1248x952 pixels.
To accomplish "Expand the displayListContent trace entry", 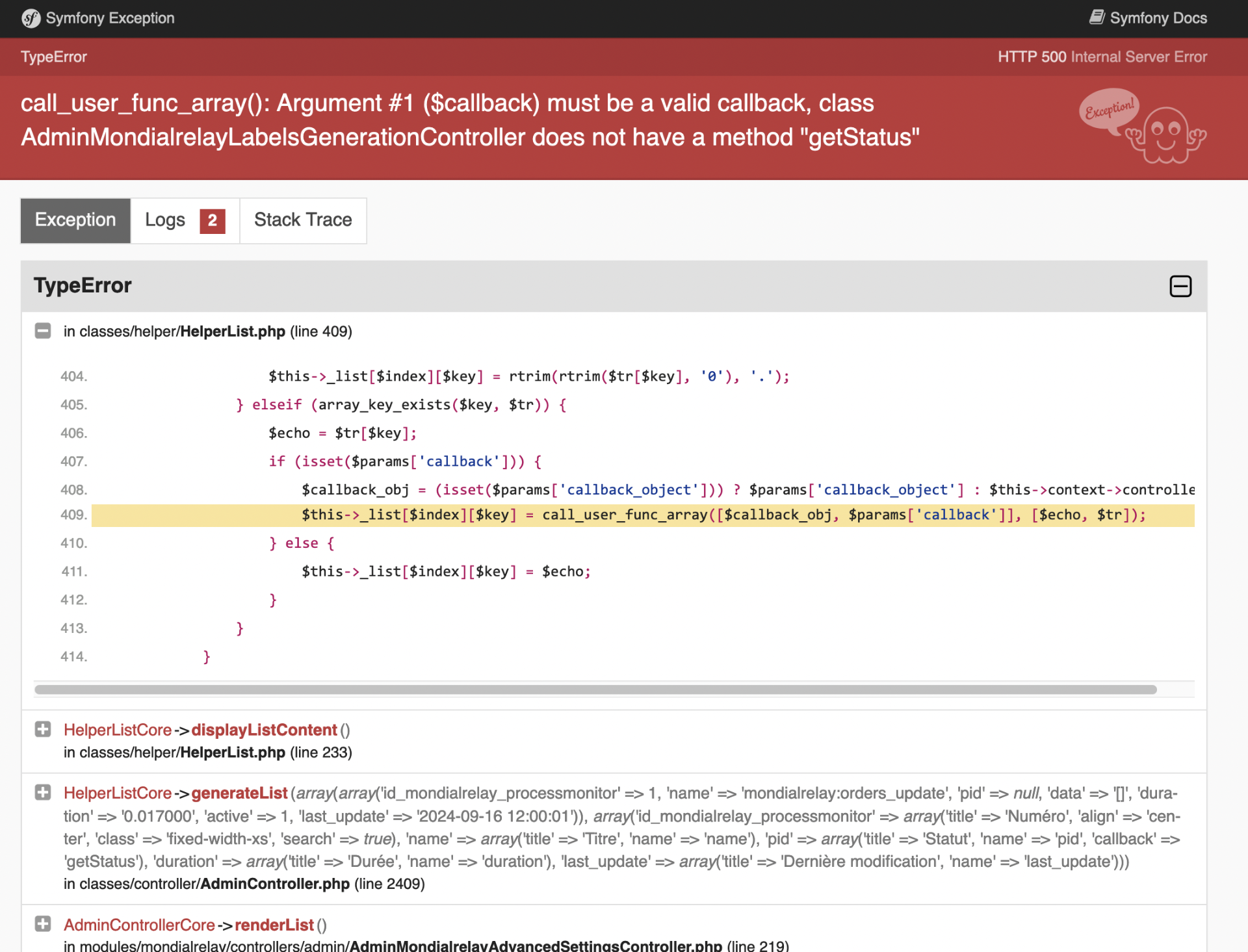I will pos(43,730).
